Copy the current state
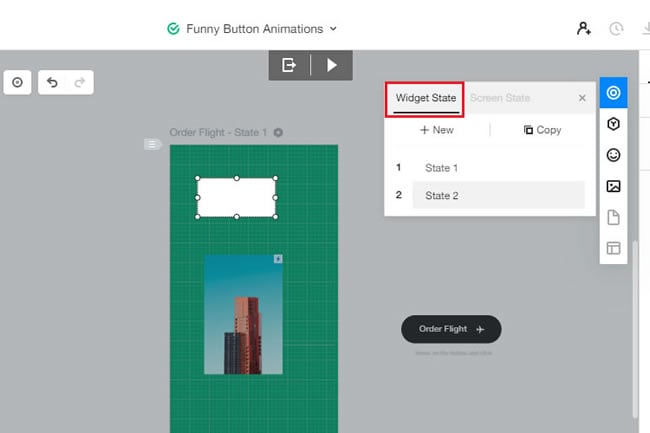The width and height of the screenshot is (650, 433). click(542, 130)
